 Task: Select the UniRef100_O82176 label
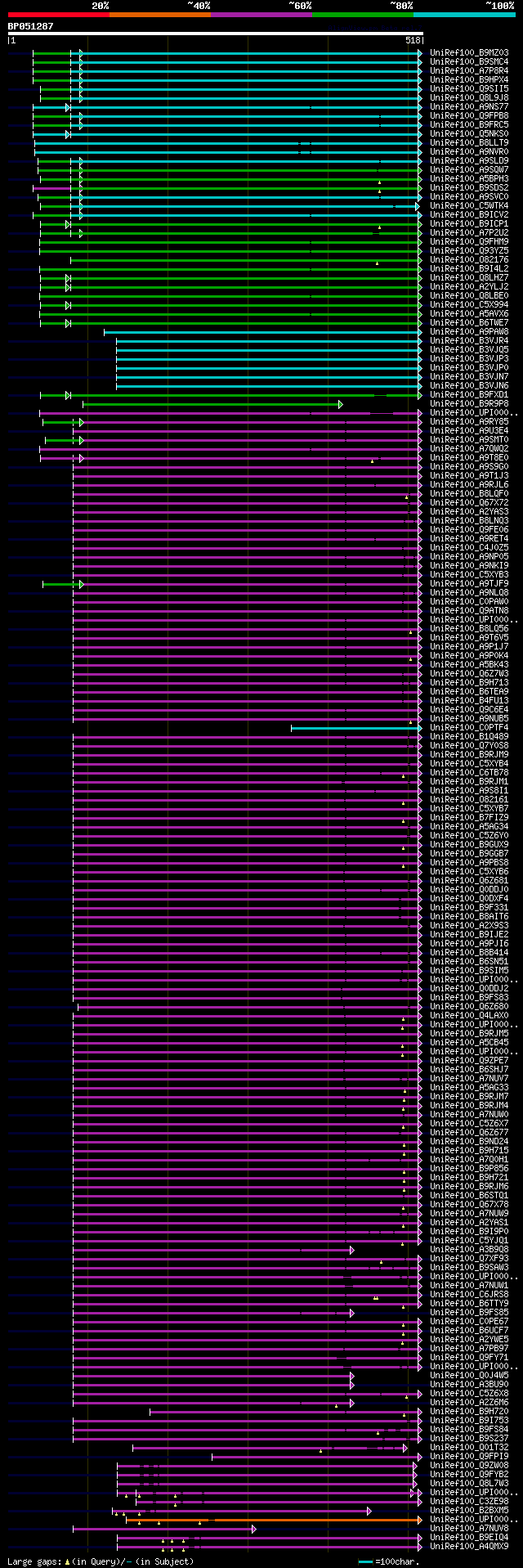coord(469,260)
